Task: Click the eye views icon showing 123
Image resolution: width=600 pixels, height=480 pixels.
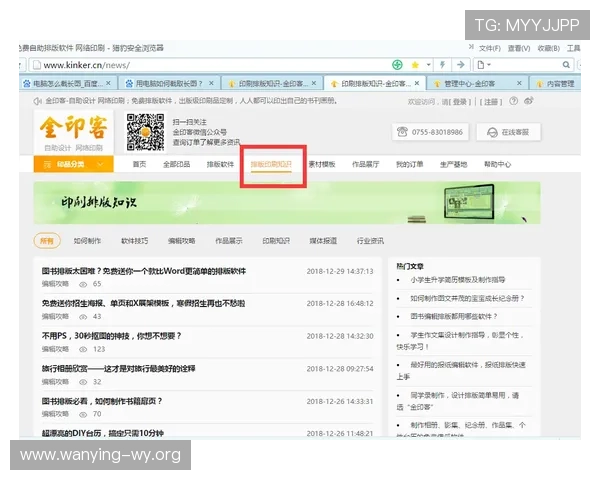Action: [x=83, y=349]
